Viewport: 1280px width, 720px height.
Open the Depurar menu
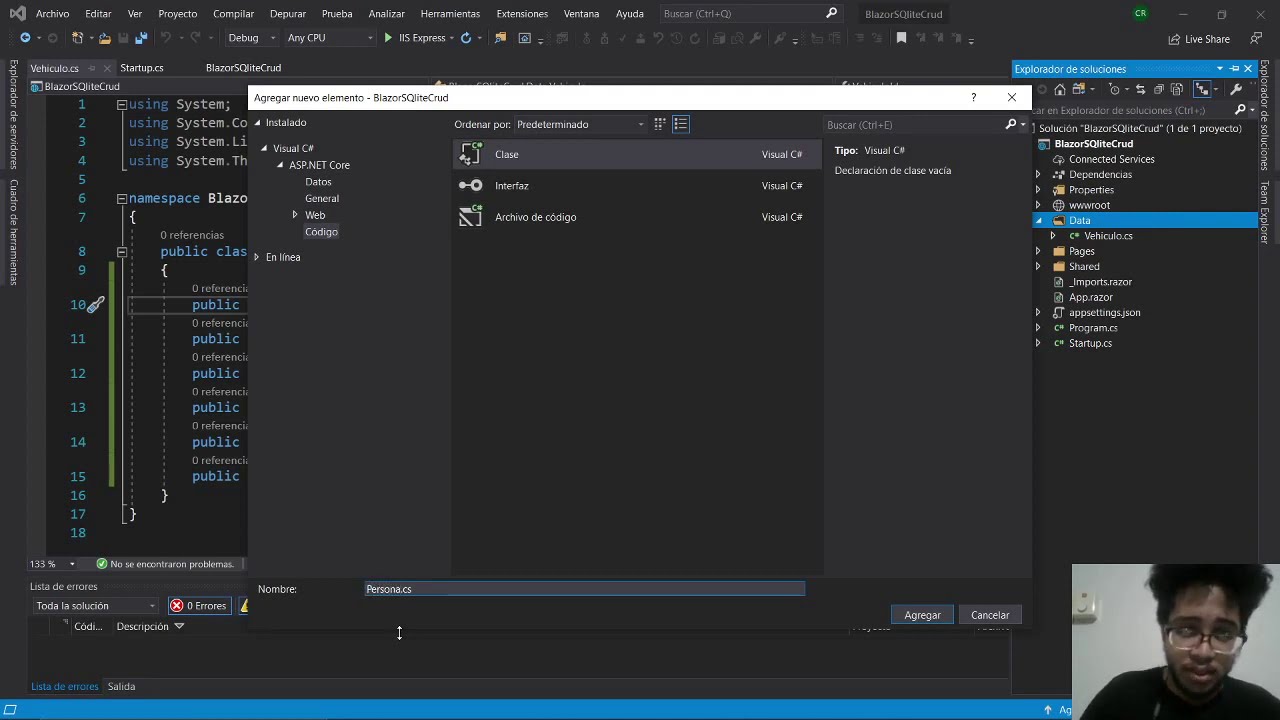click(x=288, y=13)
